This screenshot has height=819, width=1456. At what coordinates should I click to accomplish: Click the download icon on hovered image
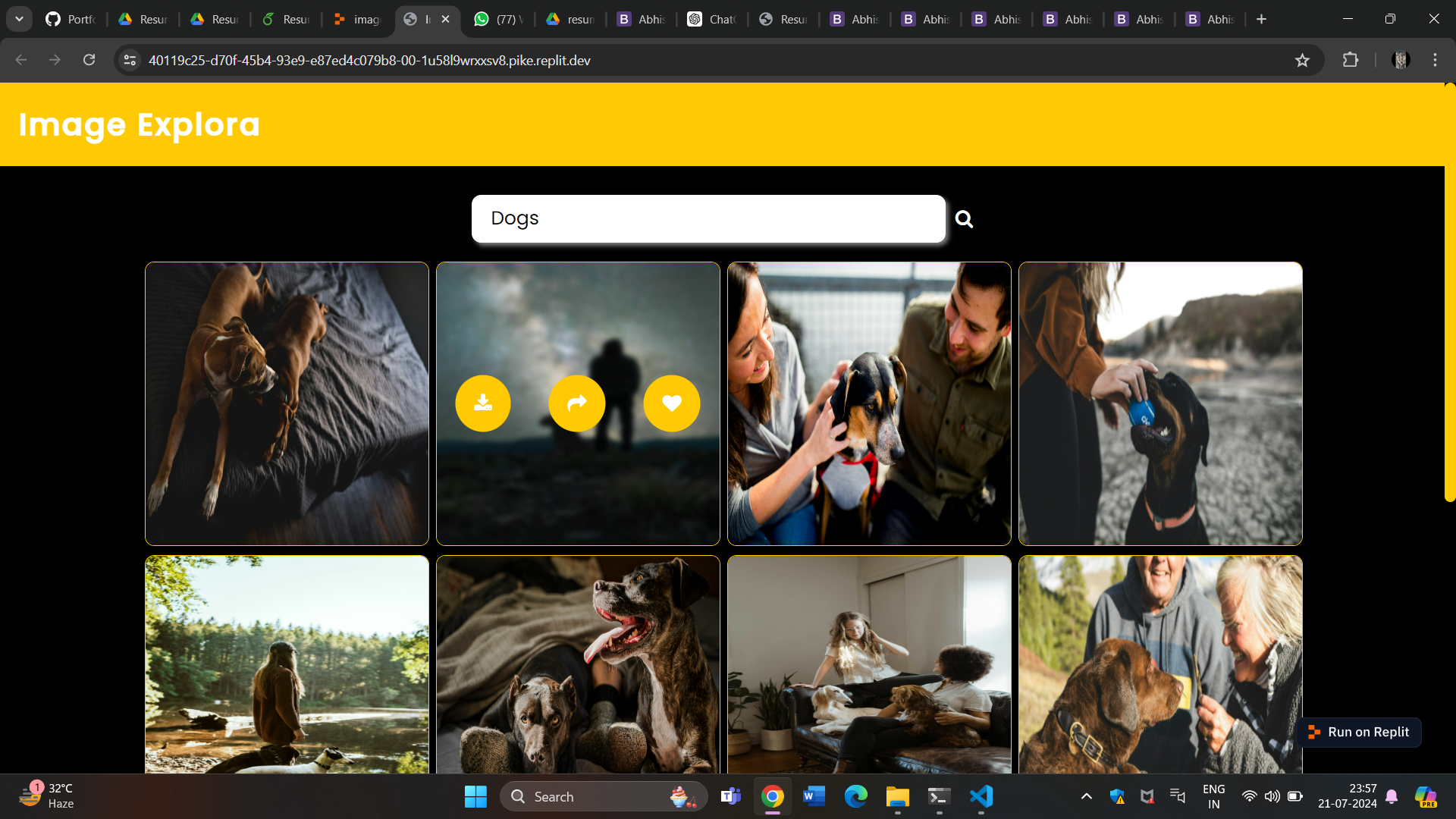coord(482,403)
